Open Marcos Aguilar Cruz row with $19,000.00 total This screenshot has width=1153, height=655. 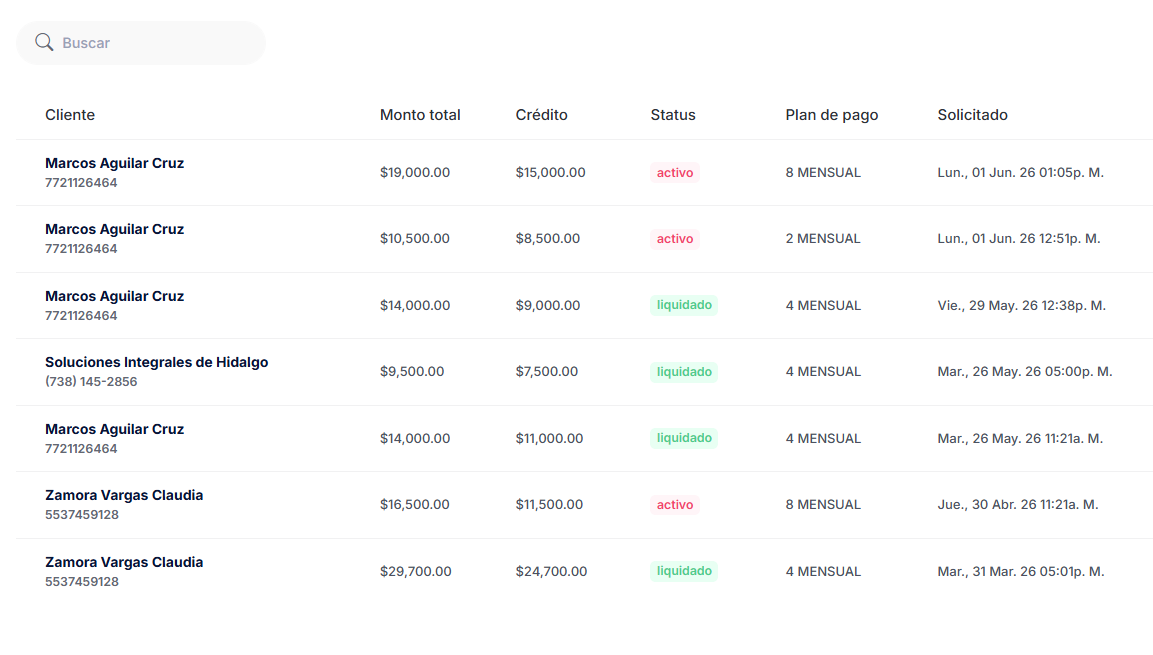pos(585,173)
